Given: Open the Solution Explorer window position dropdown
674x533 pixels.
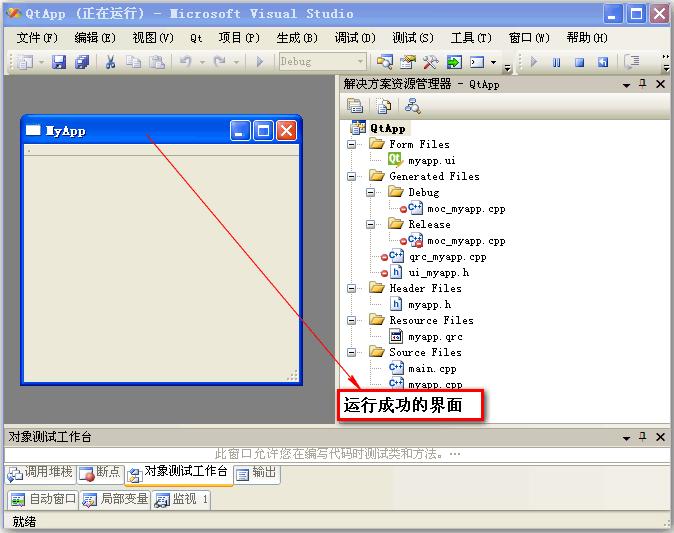Looking at the screenshot, I should 626,85.
